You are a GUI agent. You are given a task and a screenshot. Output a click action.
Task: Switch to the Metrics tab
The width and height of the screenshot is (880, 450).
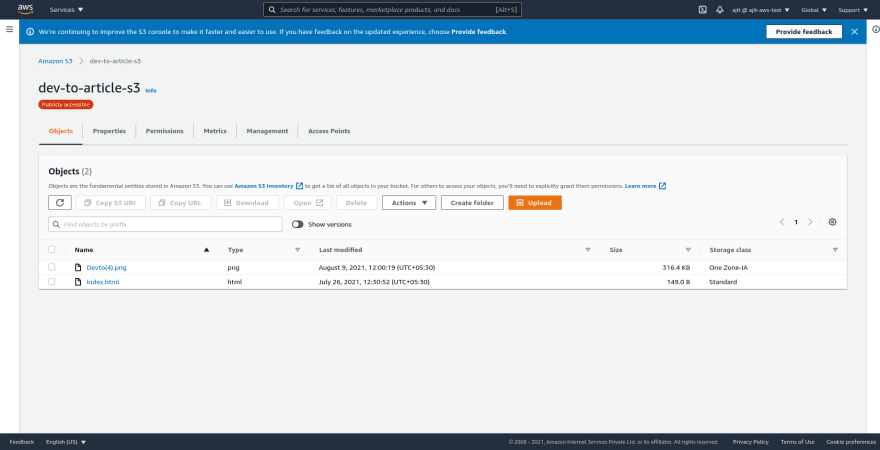tap(215, 131)
